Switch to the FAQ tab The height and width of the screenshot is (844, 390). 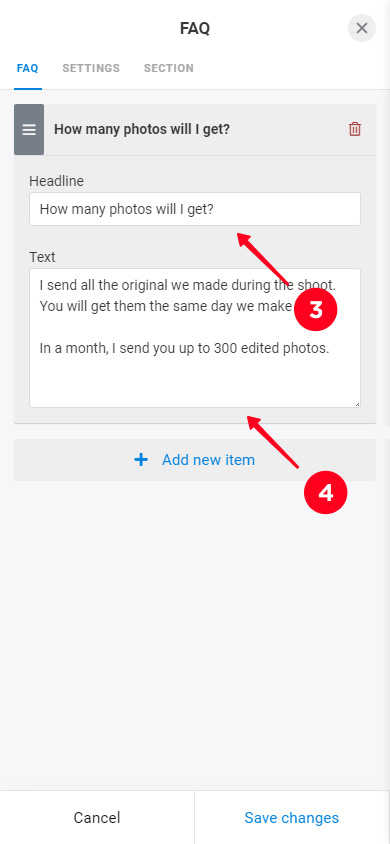27,68
